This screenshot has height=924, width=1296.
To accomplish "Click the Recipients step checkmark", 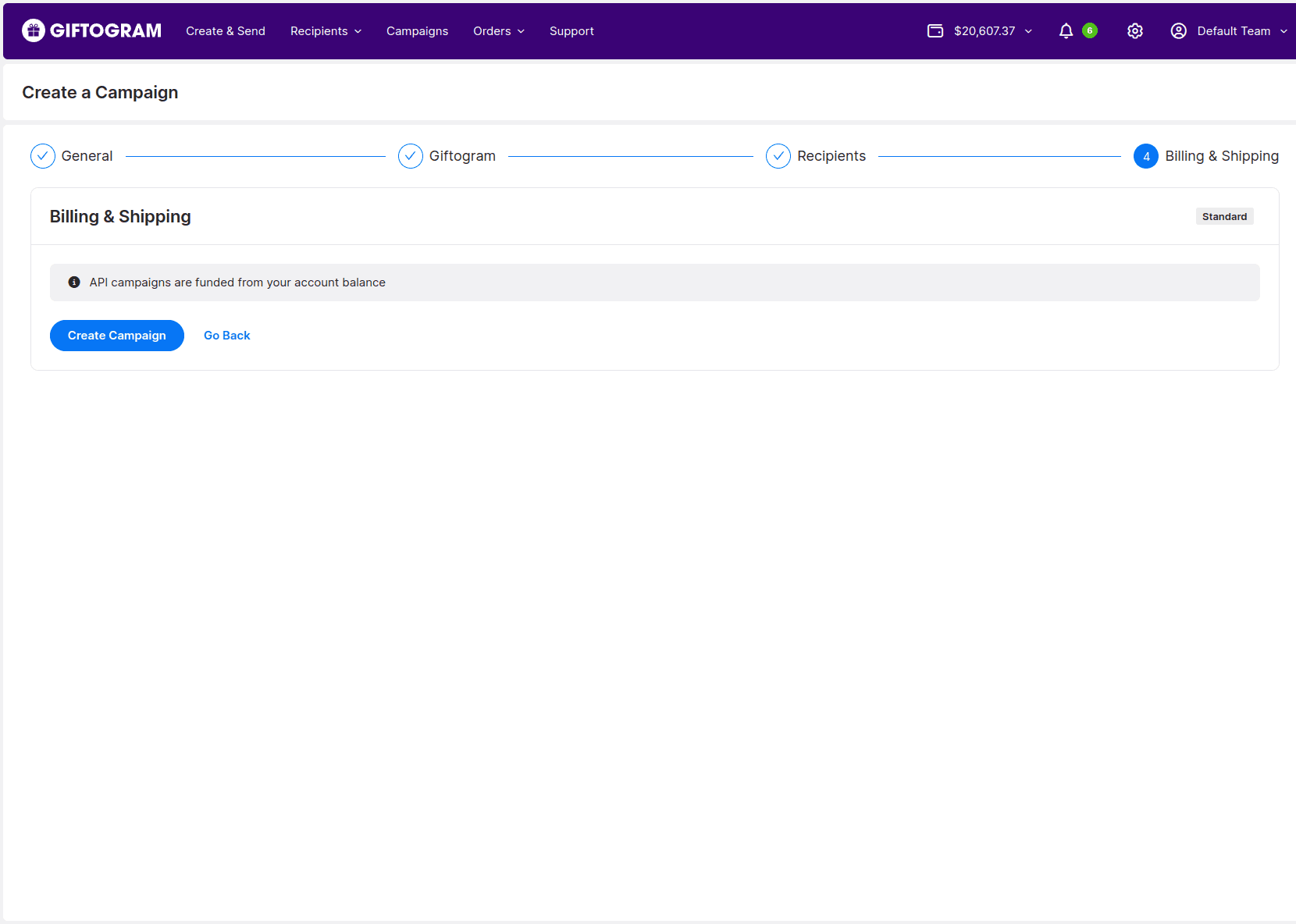I will [x=778, y=156].
